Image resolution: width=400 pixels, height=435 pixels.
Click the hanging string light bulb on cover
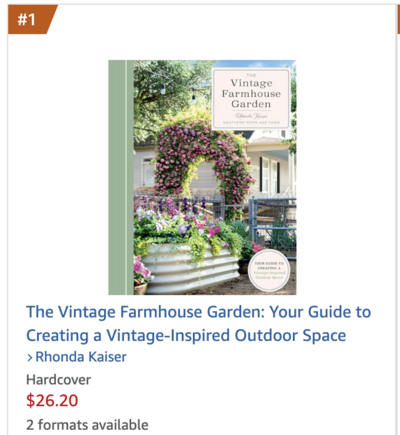pyautogui.click(x=163, y=89)
